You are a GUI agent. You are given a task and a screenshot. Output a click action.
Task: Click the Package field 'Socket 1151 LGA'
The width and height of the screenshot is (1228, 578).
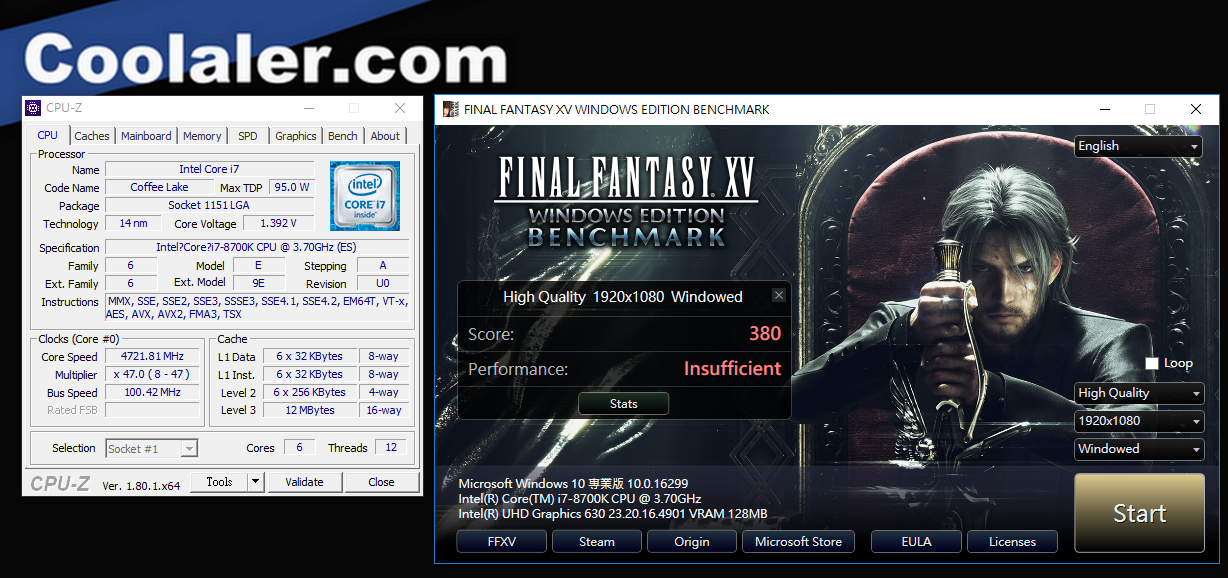[210, 205]
